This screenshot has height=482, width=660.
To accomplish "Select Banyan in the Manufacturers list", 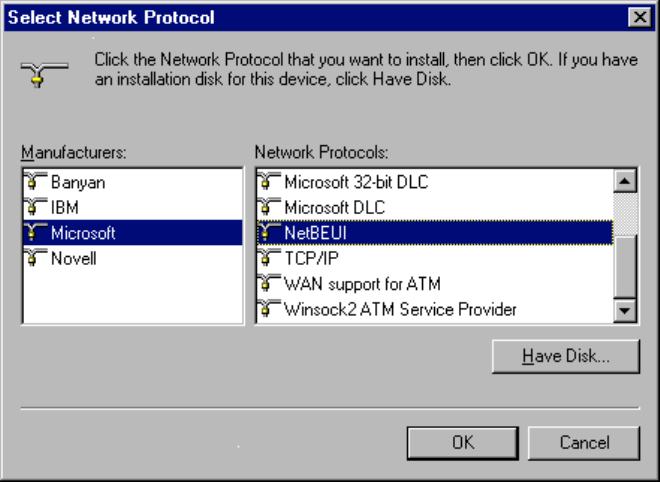I will [x=77, y=183].
